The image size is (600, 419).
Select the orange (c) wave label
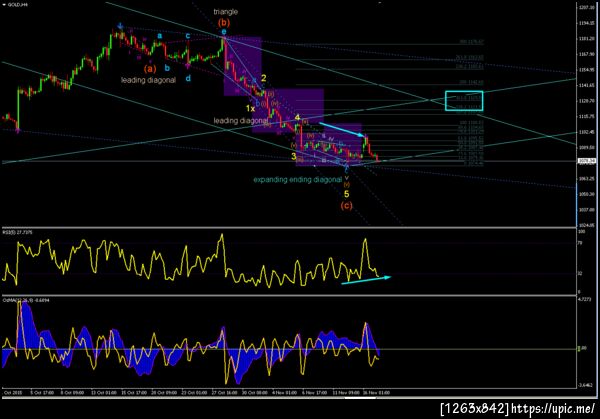pos(346,206)
